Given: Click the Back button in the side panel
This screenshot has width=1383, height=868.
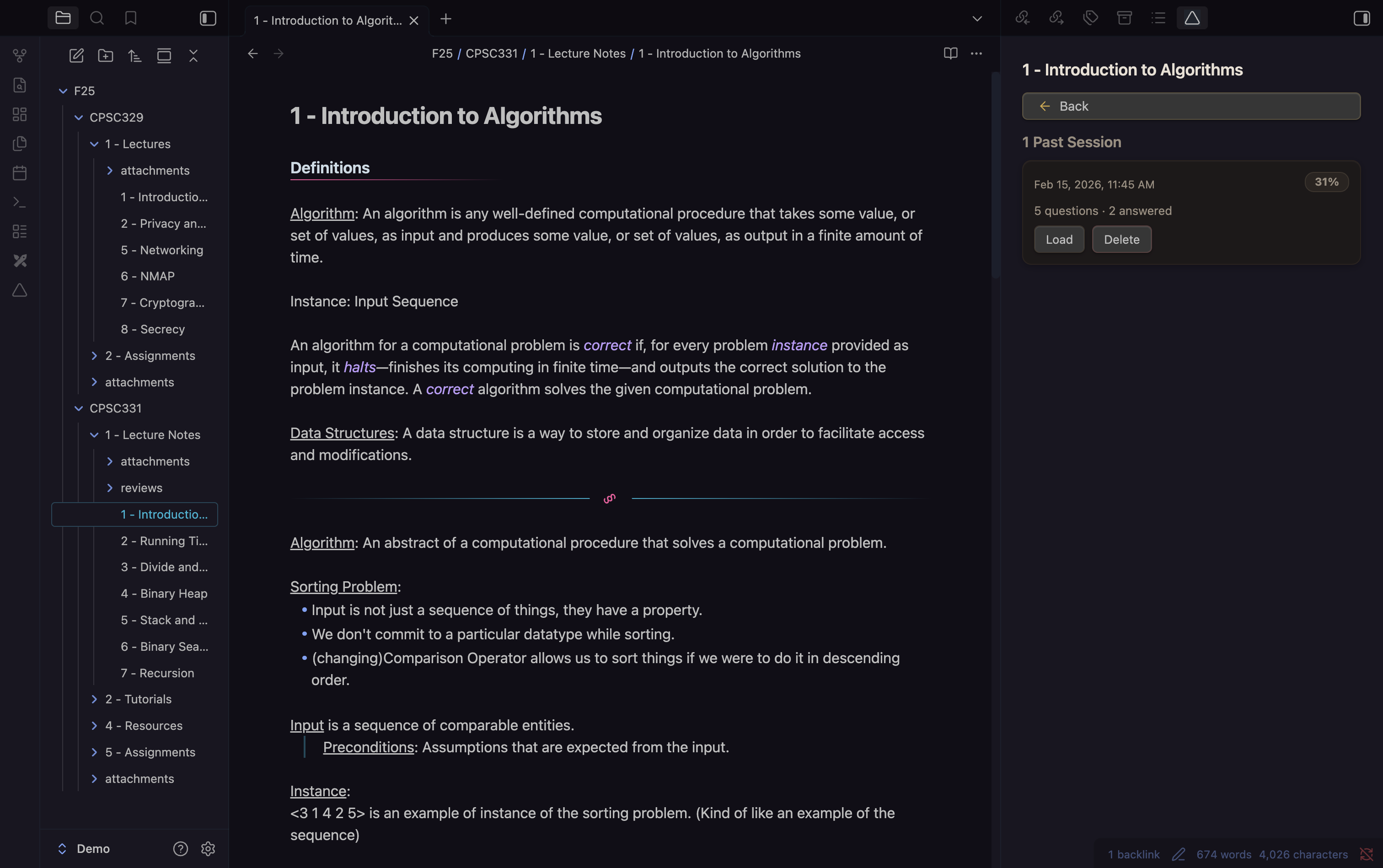Looking at the screenshot, I should point(1190,106).
